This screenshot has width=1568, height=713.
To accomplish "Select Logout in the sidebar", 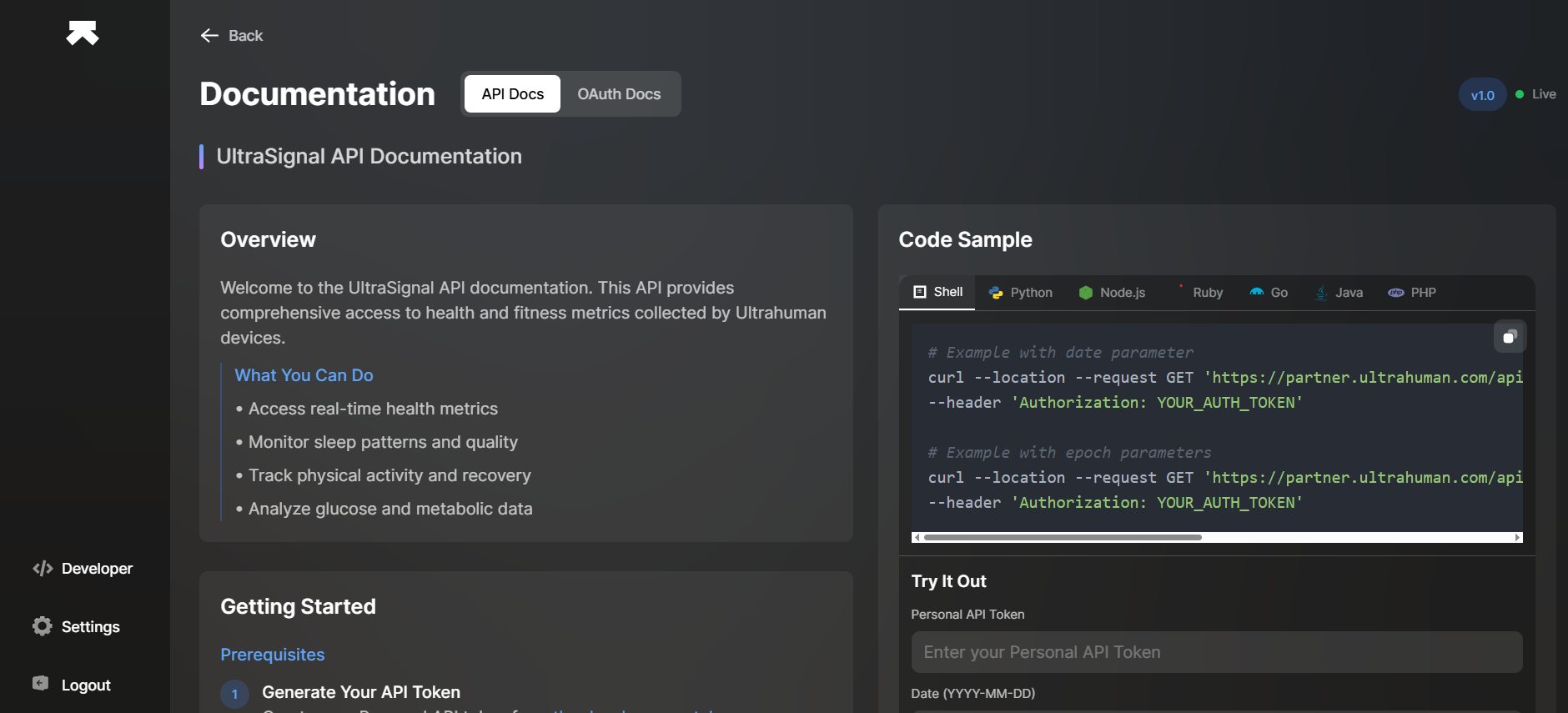I will pos(73,685).
